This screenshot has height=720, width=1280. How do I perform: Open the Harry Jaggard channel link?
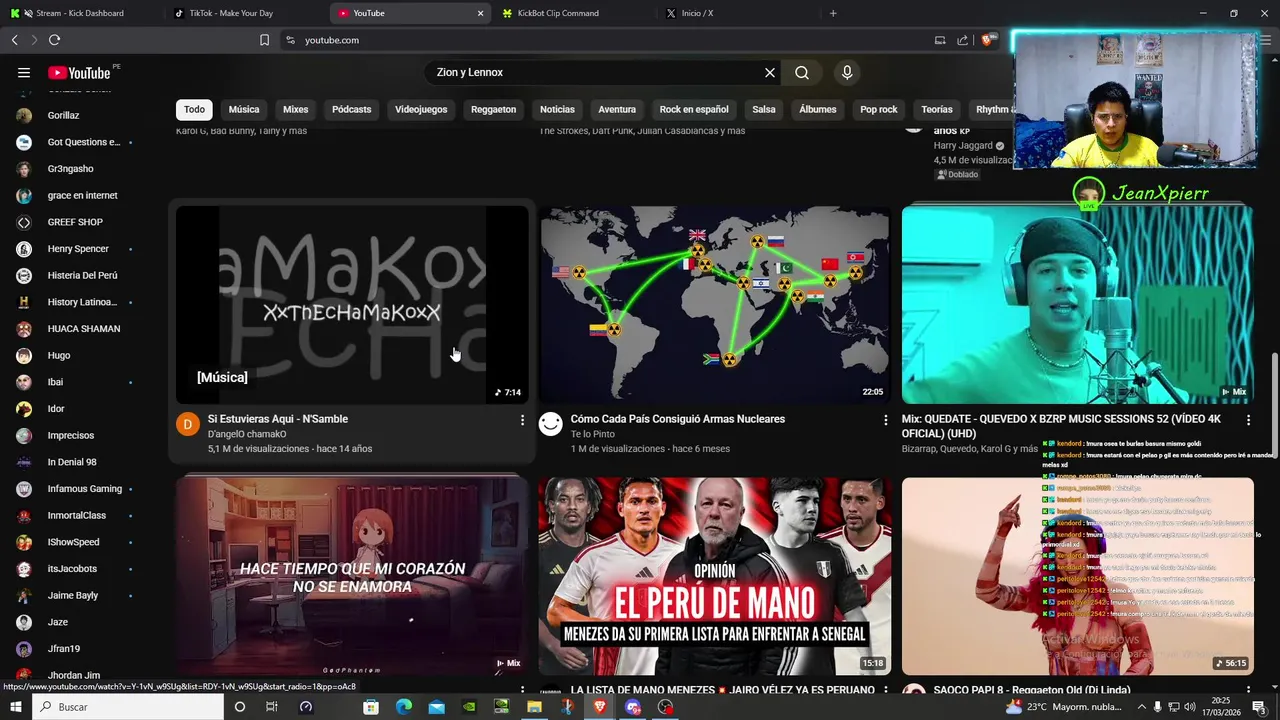point(964,146)
